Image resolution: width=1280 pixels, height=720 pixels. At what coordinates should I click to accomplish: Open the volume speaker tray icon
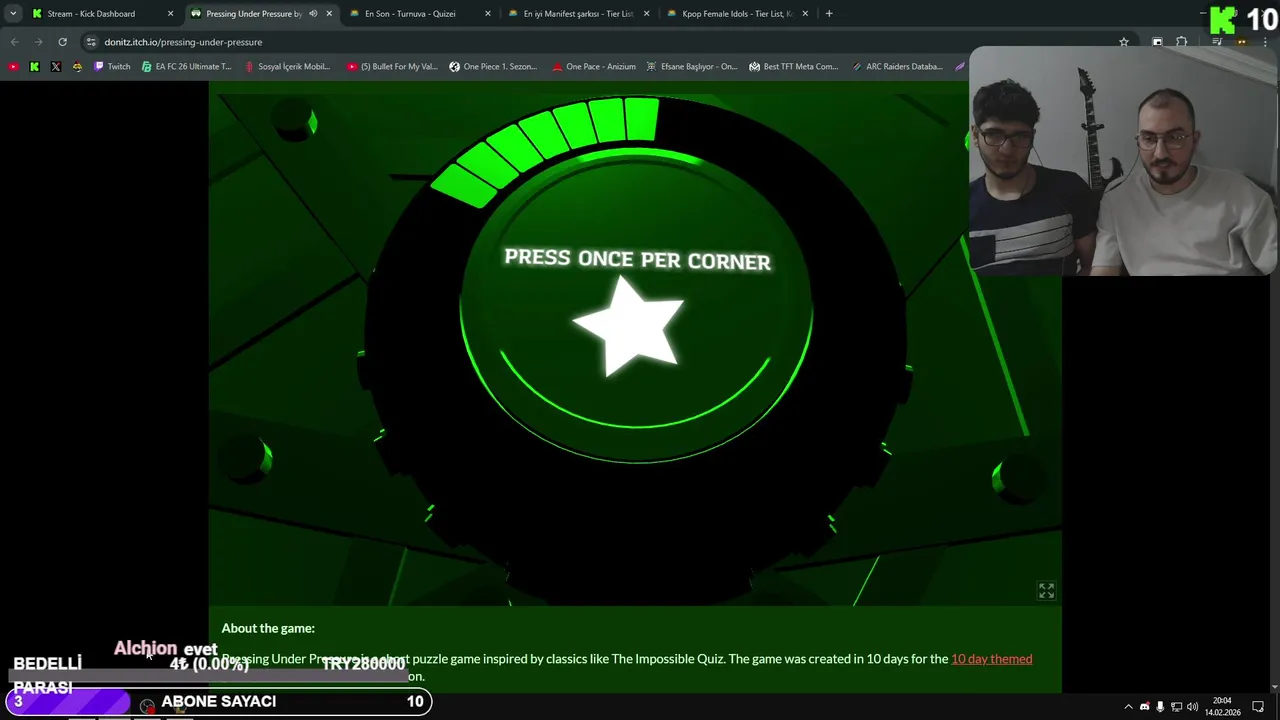[x=1192, y=707]
